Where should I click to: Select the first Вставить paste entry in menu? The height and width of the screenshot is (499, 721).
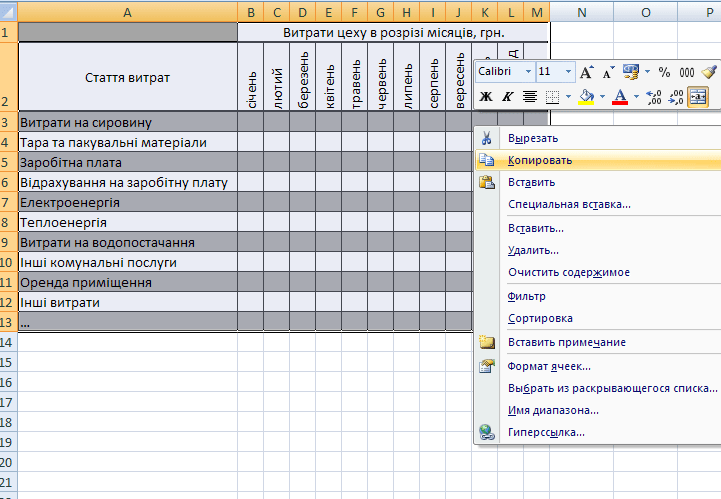598,182
